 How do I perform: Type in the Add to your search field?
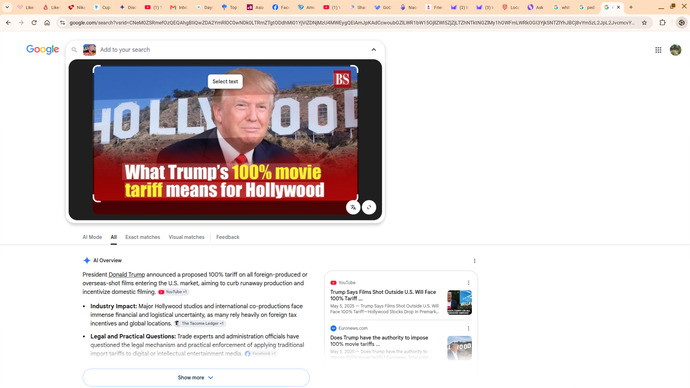point(233,50)
